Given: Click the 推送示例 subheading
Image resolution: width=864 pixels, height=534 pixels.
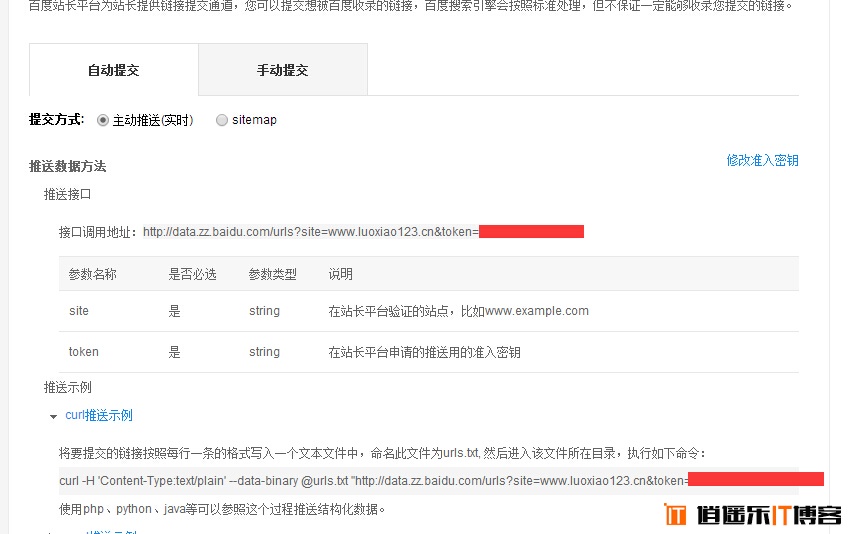Looking at the screenshot, I should [67, 387].
